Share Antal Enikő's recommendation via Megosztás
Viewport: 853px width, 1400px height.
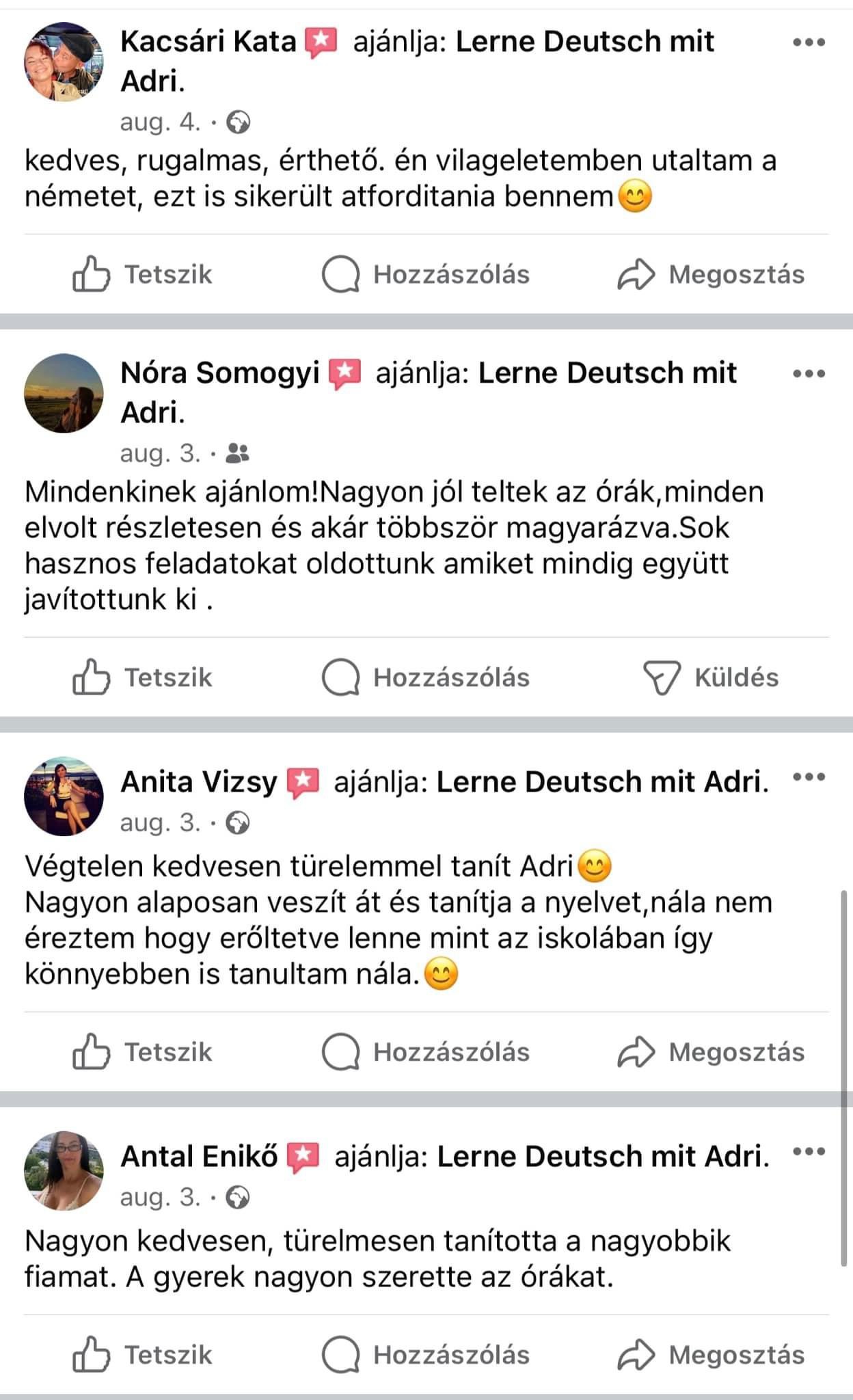coord(711,1355)
